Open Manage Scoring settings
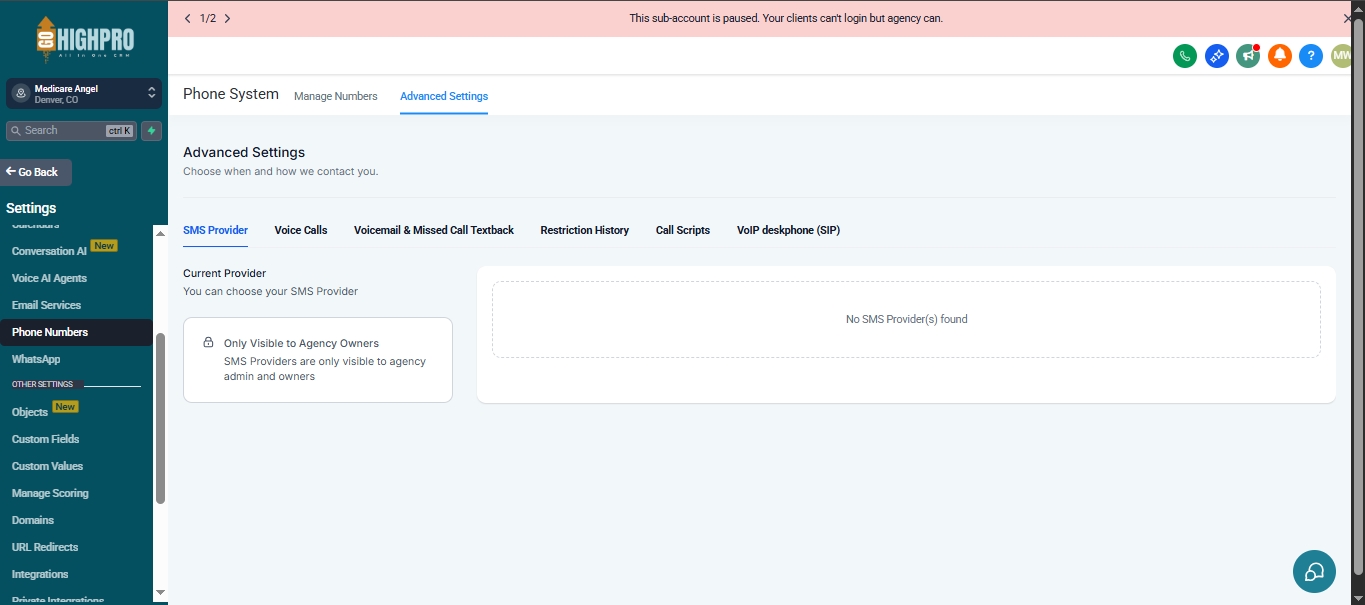The width and height of the screenshot is (1365, 605). 50,493
